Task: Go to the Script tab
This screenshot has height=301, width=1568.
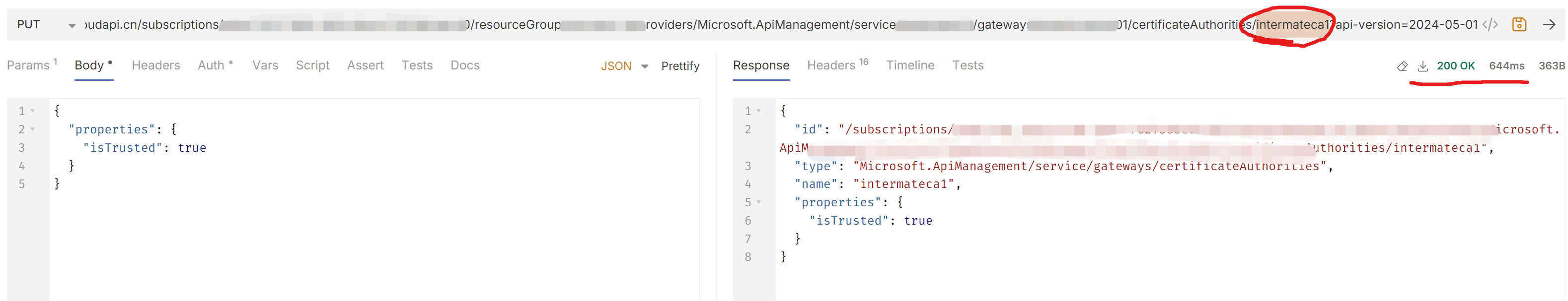Action: (x=312, y=65)
